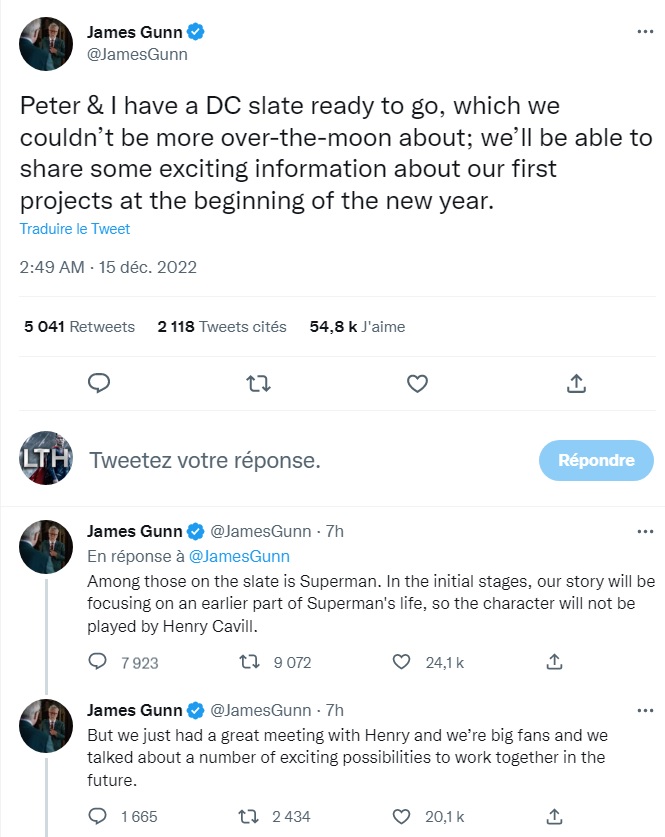Screen dimensions: 665x837
Task: Retweet the Superman reply with 9 072 retweets
Action: [249, 662]
